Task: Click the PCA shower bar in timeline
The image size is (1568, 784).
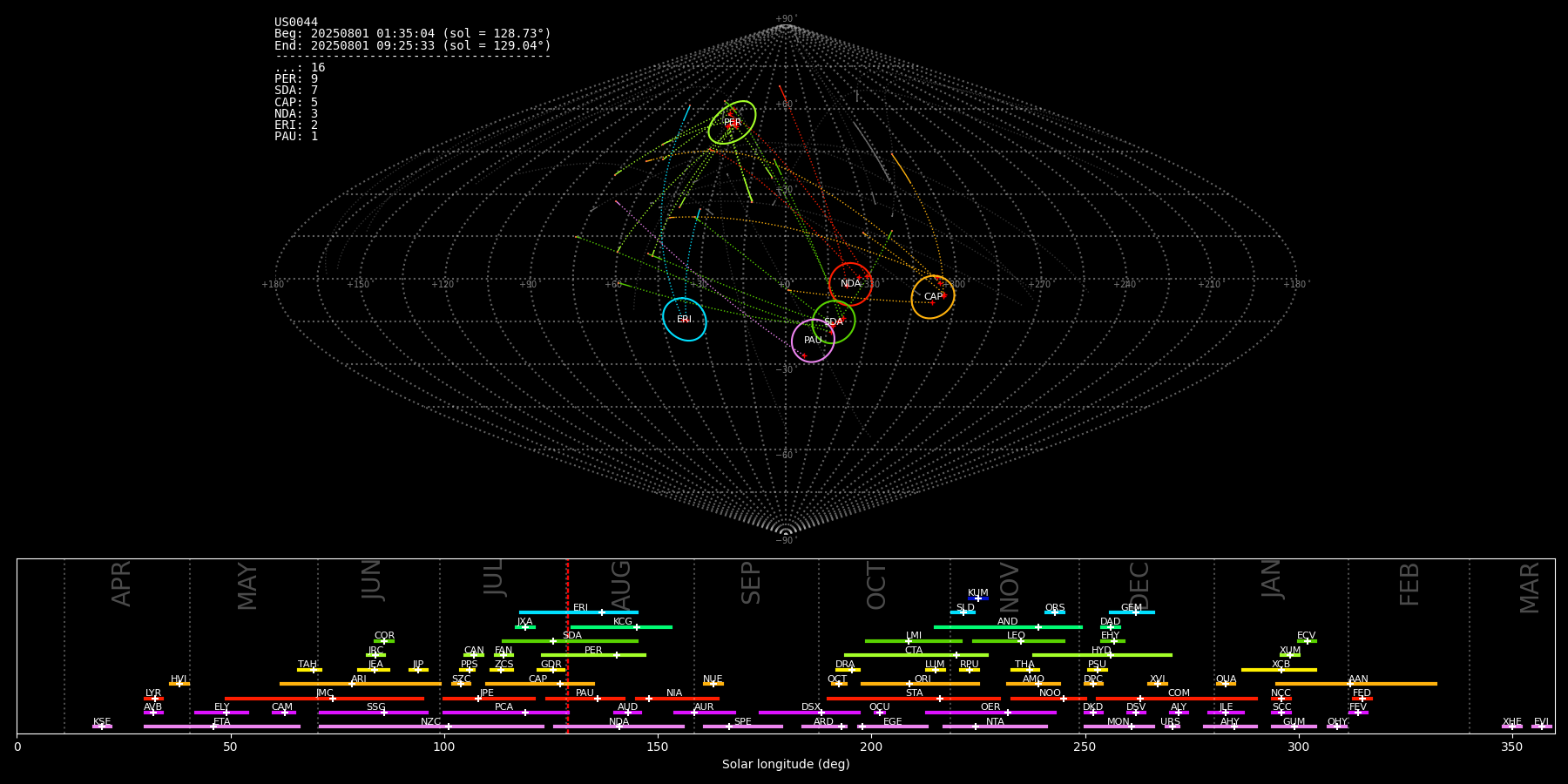Action: [505, 712]
